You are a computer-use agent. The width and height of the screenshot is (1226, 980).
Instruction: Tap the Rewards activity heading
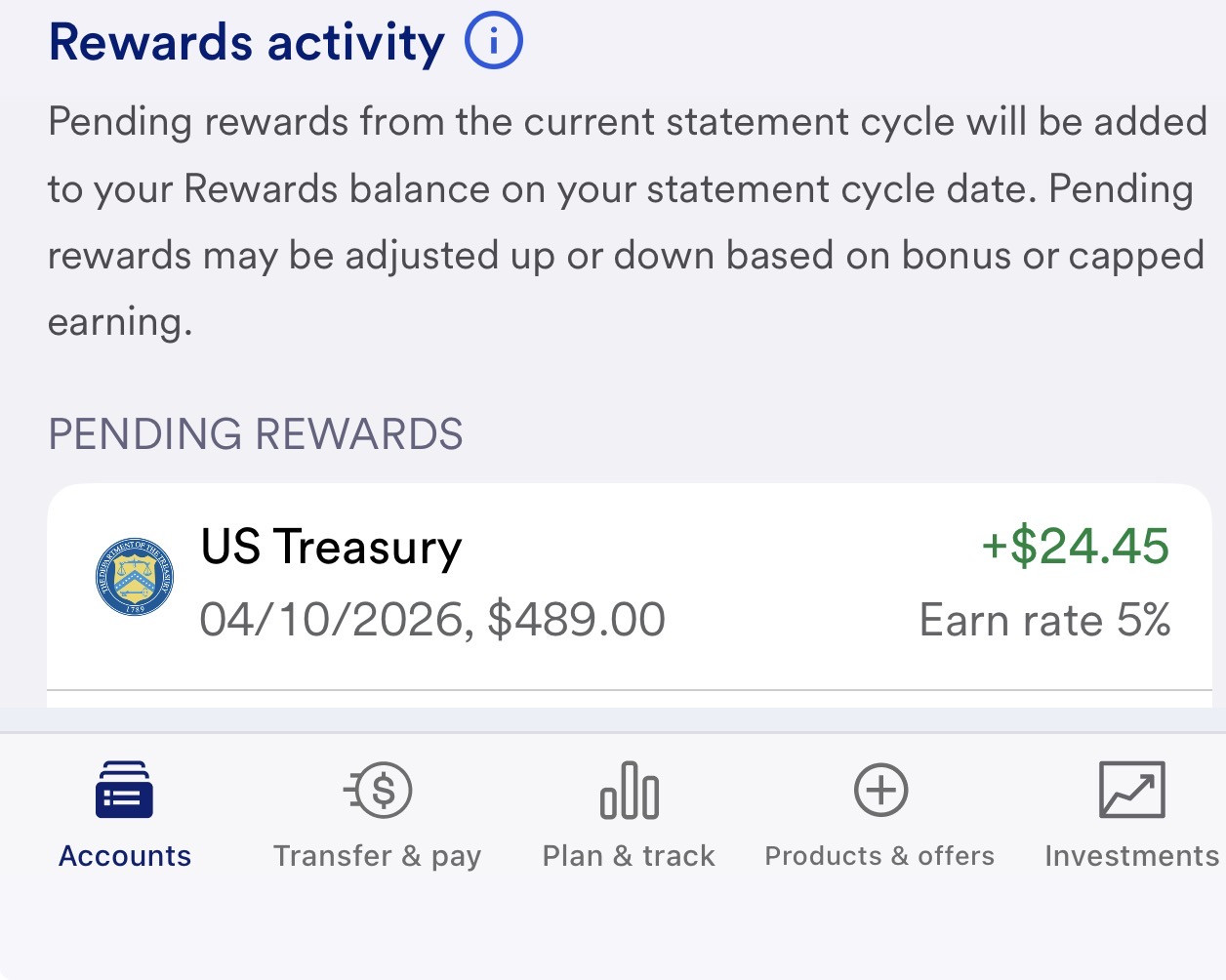click(246, 43)
